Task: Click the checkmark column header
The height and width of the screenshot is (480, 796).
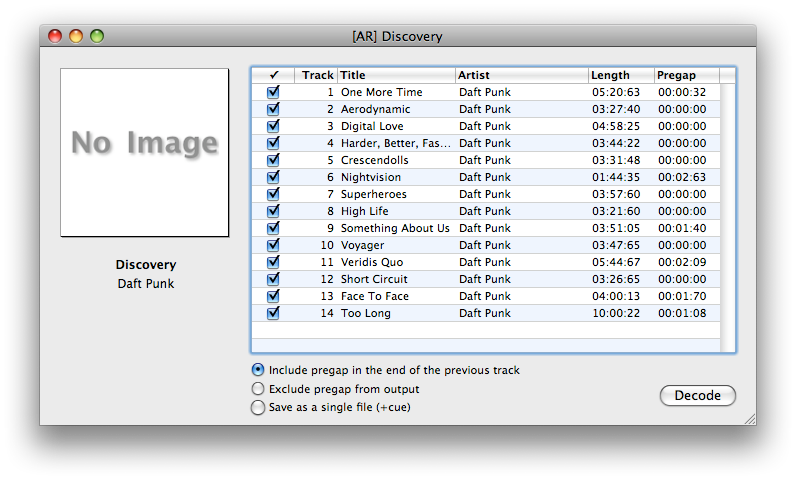Action: tap(274, 75)
